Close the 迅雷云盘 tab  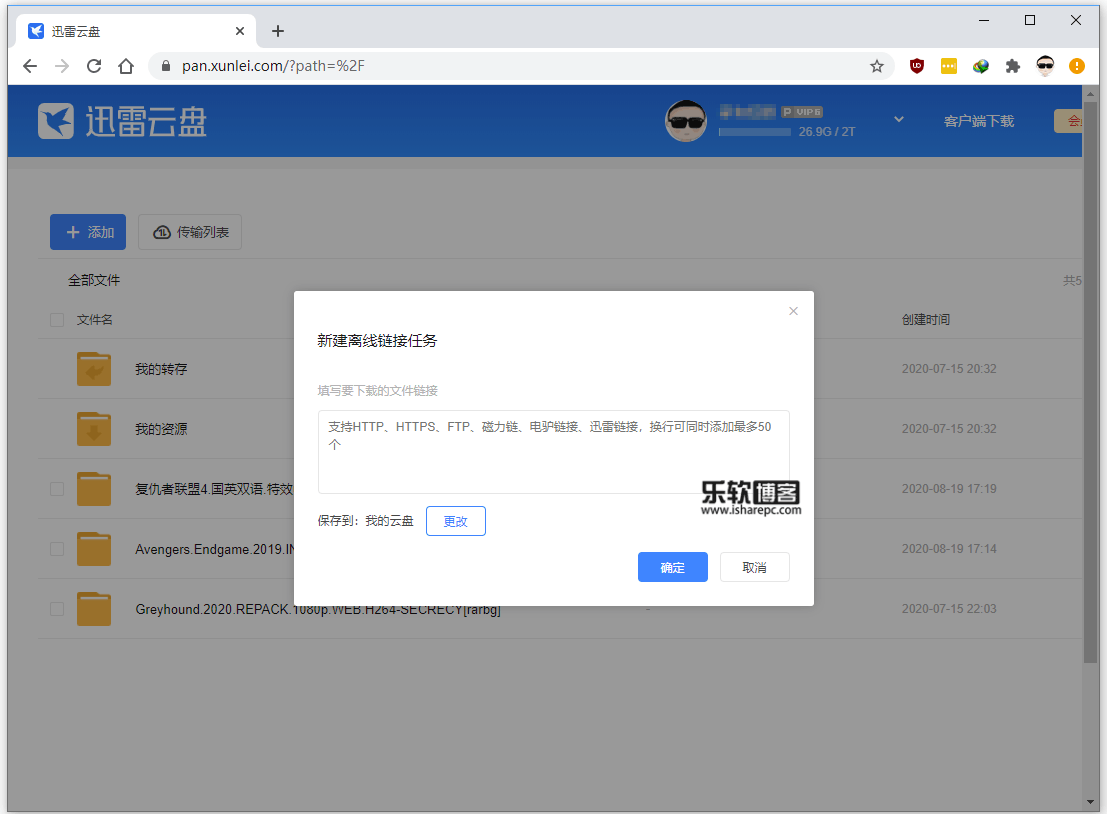[x=240, y=31]
